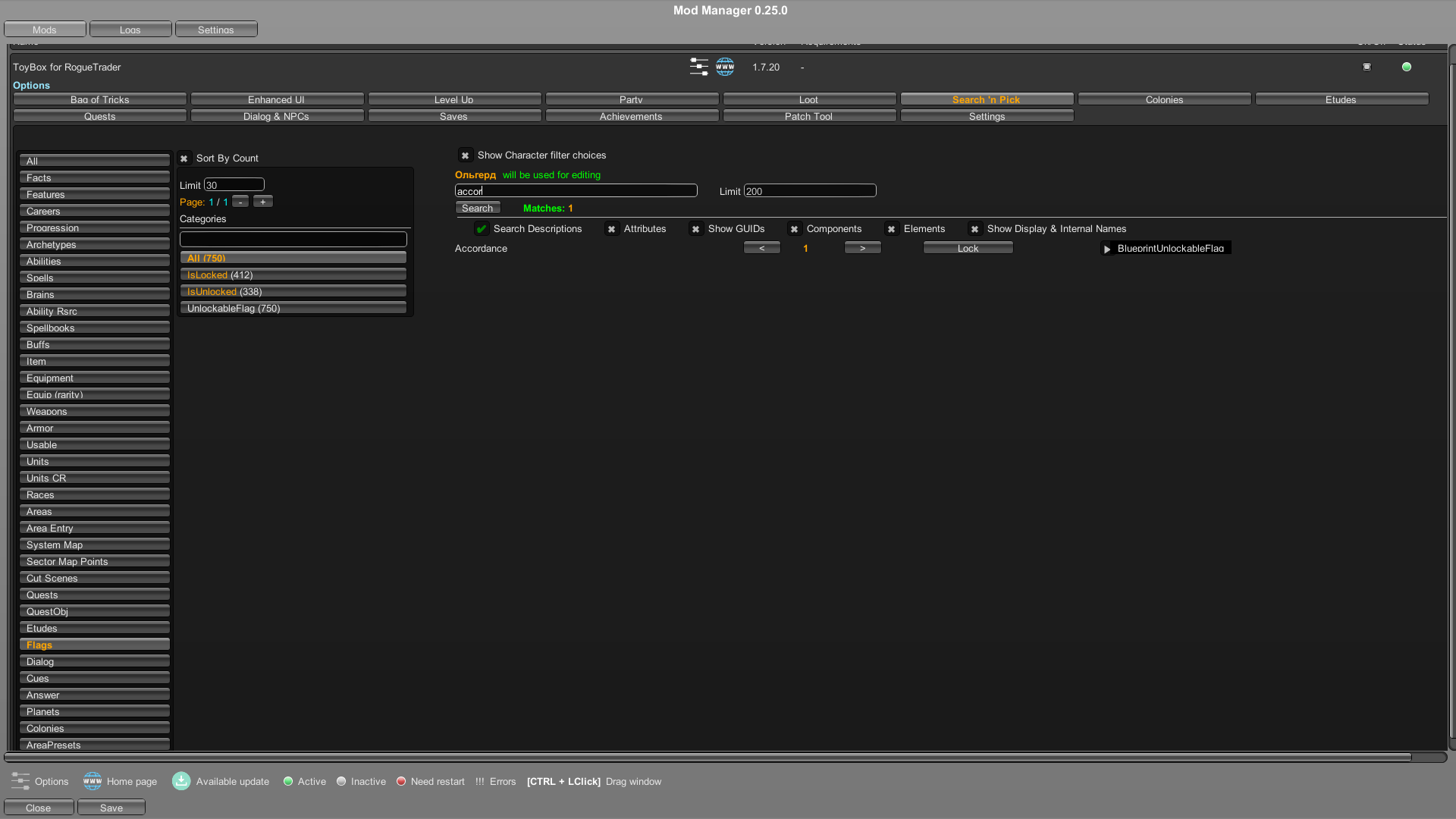The image size is (1456, 819).
Task: Enable Sort By Count option
Action: pos(184,158)
